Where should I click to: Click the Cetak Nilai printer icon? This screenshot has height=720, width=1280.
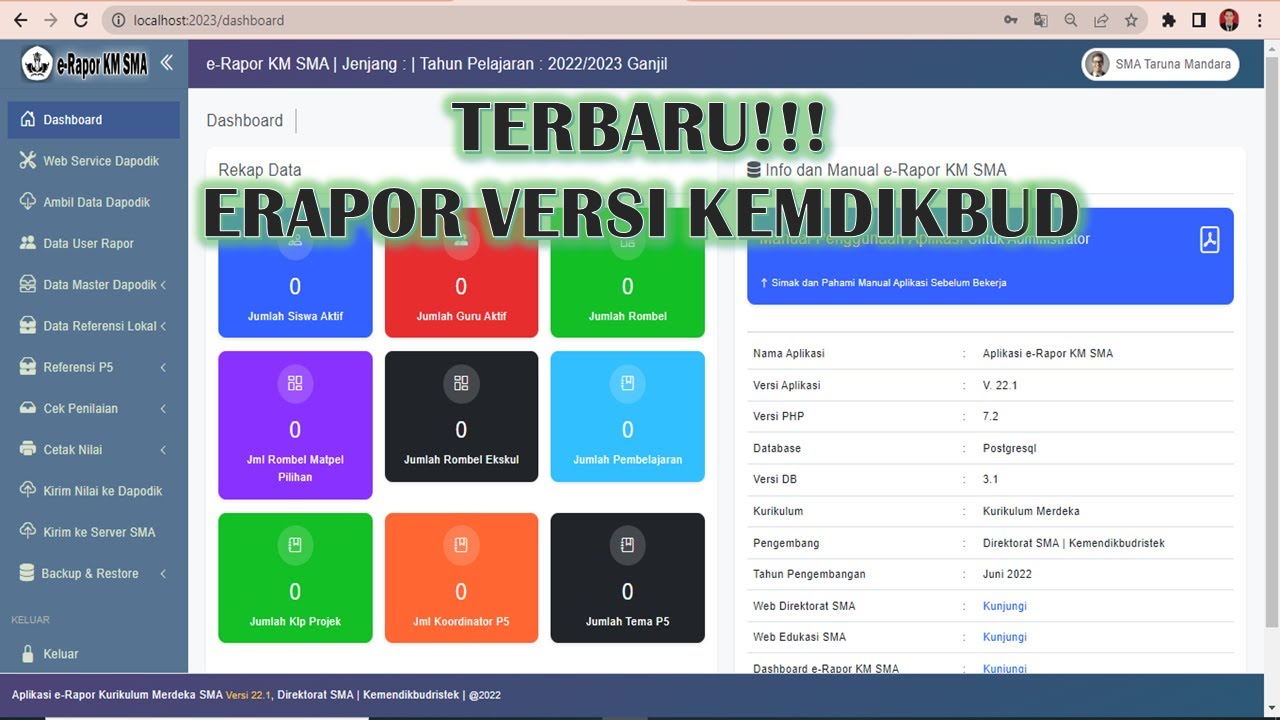27,449
